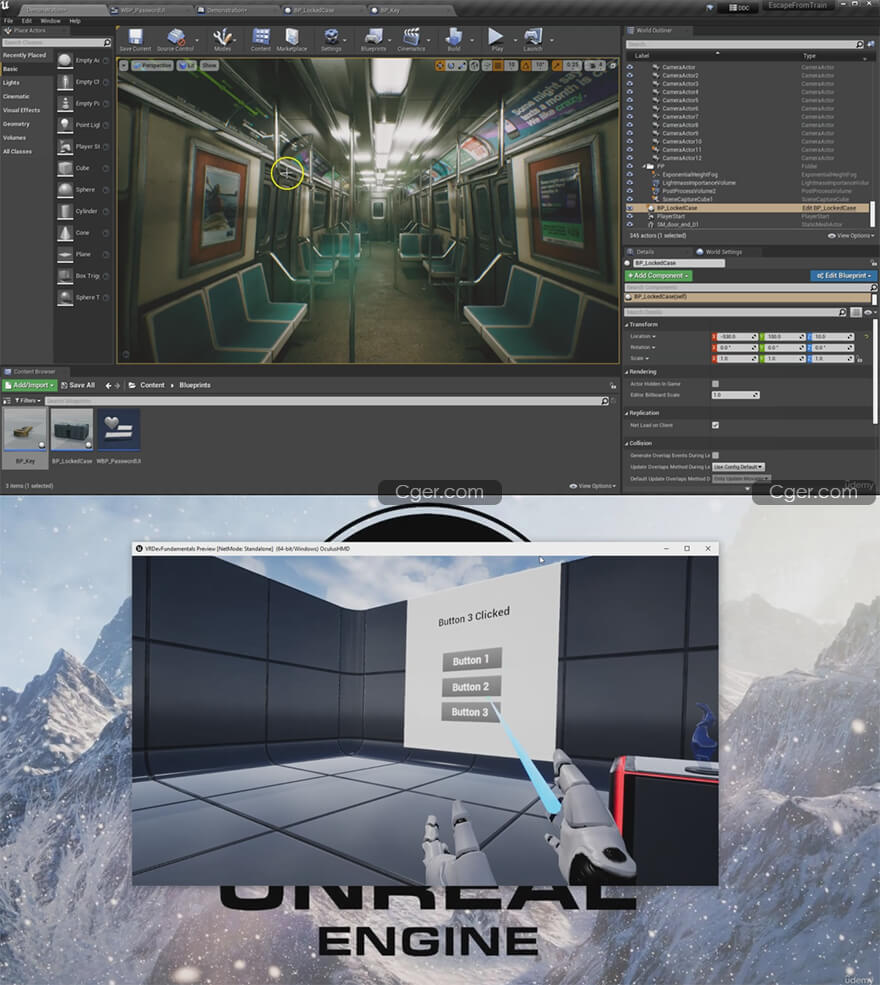
Task: Click Button 2 in VR preview
Action: point(471,687)
